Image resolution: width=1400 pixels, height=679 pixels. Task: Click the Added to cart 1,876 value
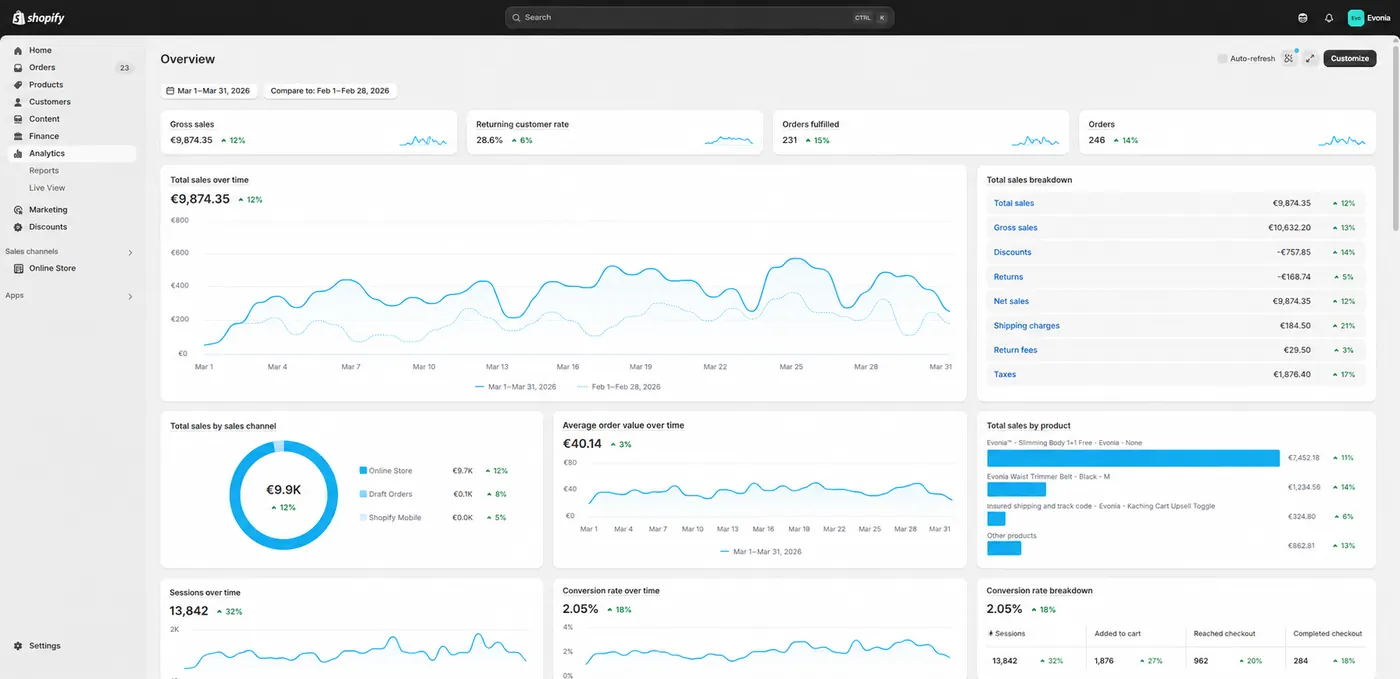(x=1104, y=661)
